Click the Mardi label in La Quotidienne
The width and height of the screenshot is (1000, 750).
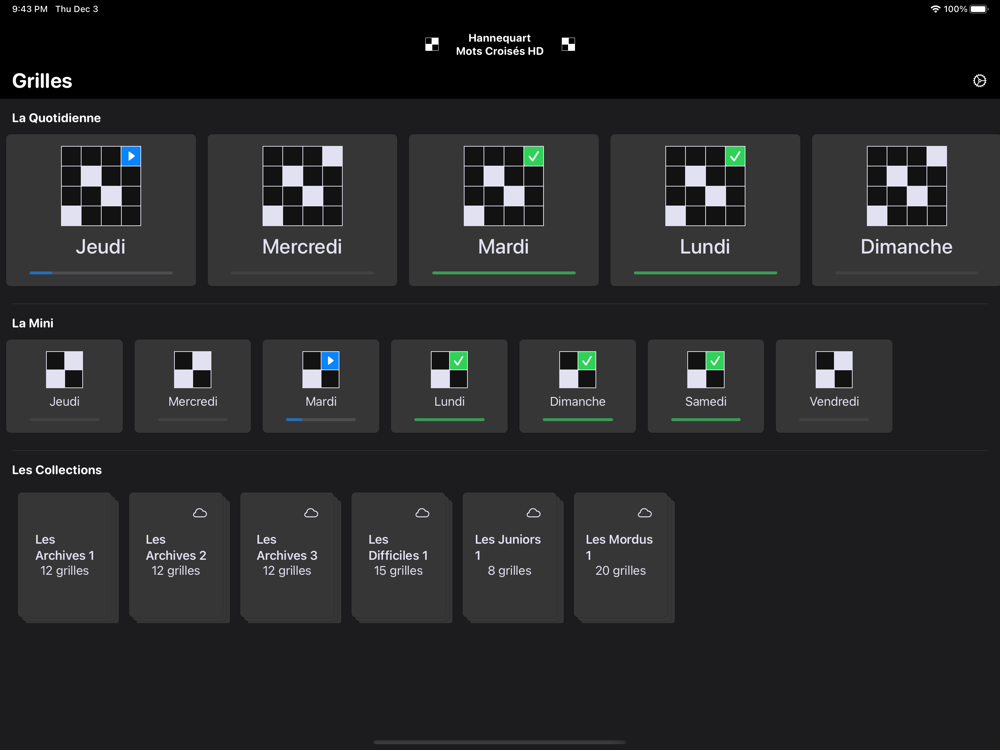click(504, 247)
